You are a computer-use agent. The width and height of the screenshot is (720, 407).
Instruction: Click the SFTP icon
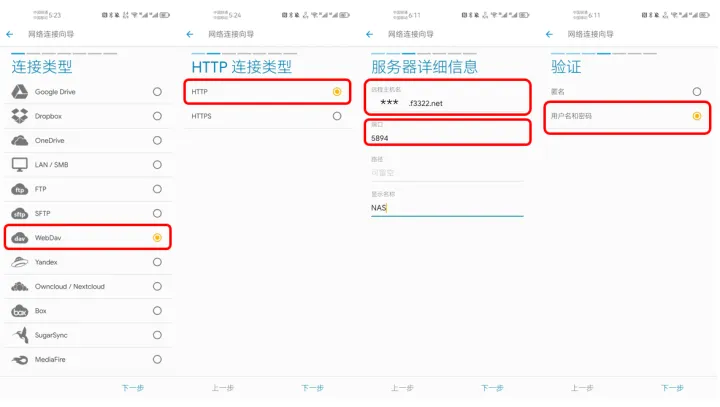point(19,213)
